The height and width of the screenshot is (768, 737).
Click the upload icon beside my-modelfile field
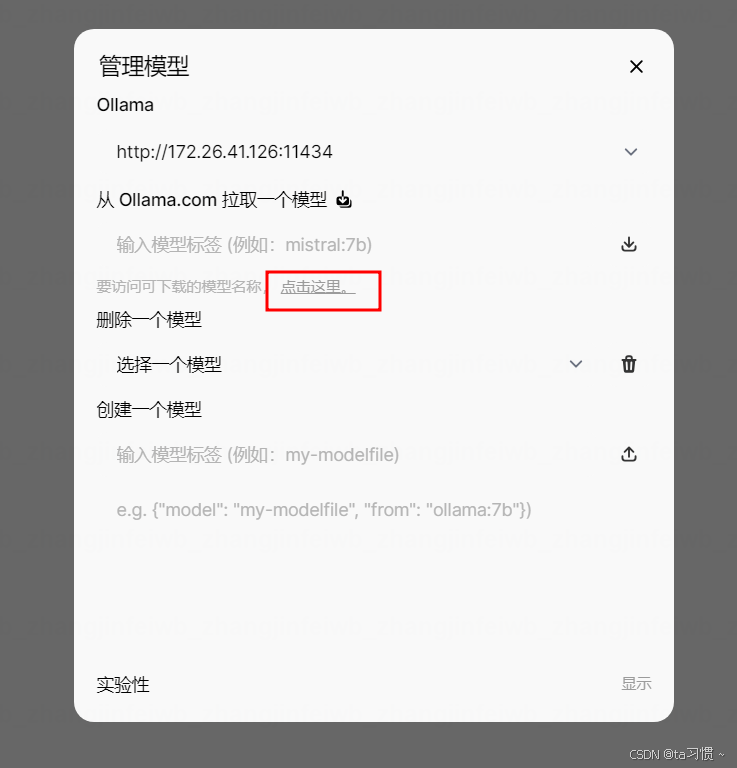pos(629,454)
